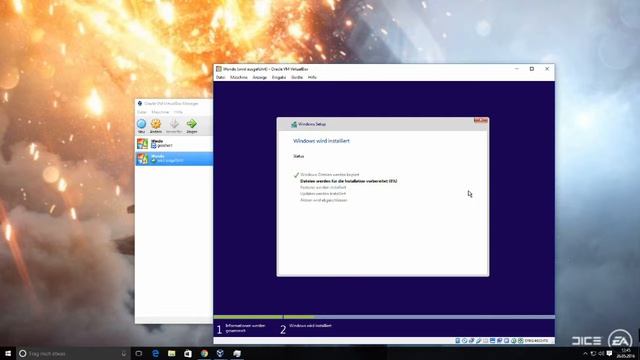Viewport: 640px width, 360px height.
Task: Maximize the VirtualBox VM window
Action: point(532,69)
